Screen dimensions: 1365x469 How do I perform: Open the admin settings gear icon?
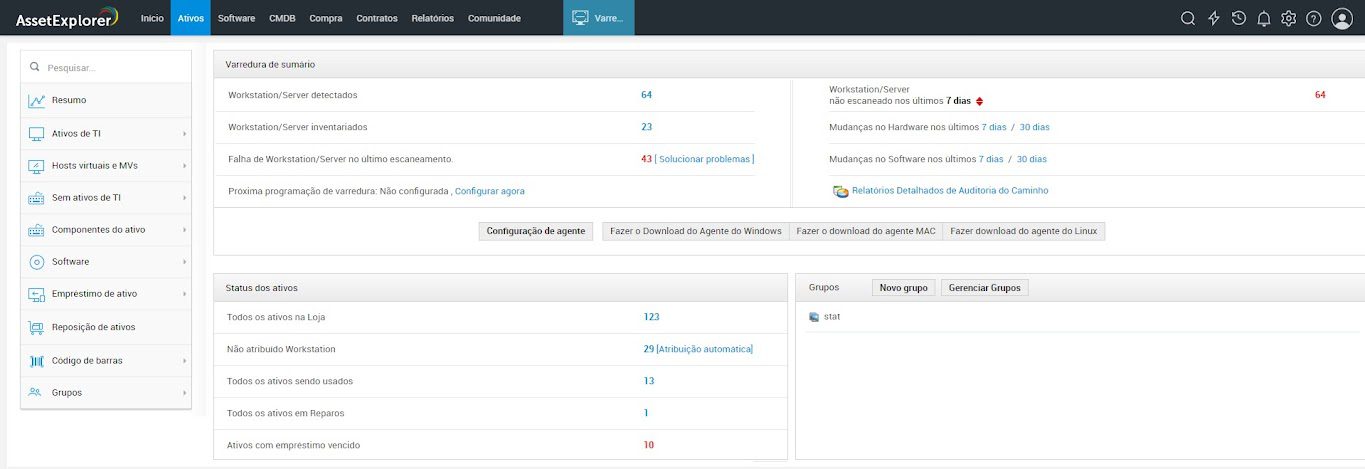pyautogui.click(x=1289, y=18)
